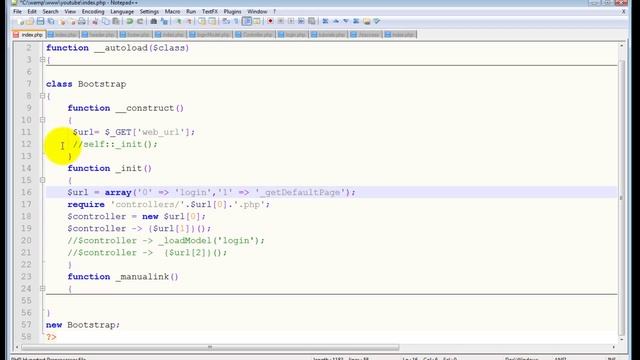The height and width of the screenshot is (360, 640).
Task: Click the vertical scrollbar down arrow
Action: [622, 339]
